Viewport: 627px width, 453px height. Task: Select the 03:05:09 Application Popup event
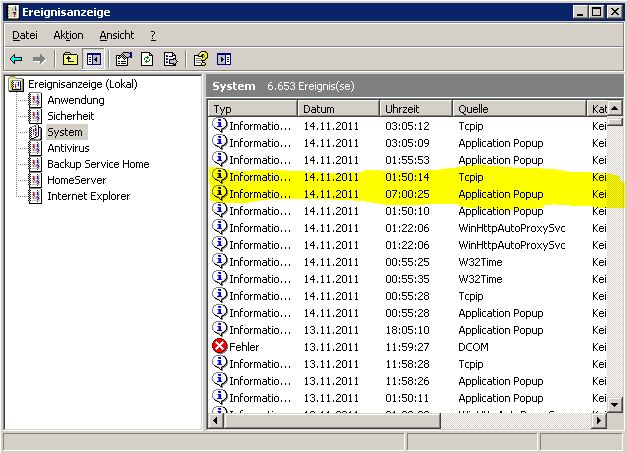point(409,143)
